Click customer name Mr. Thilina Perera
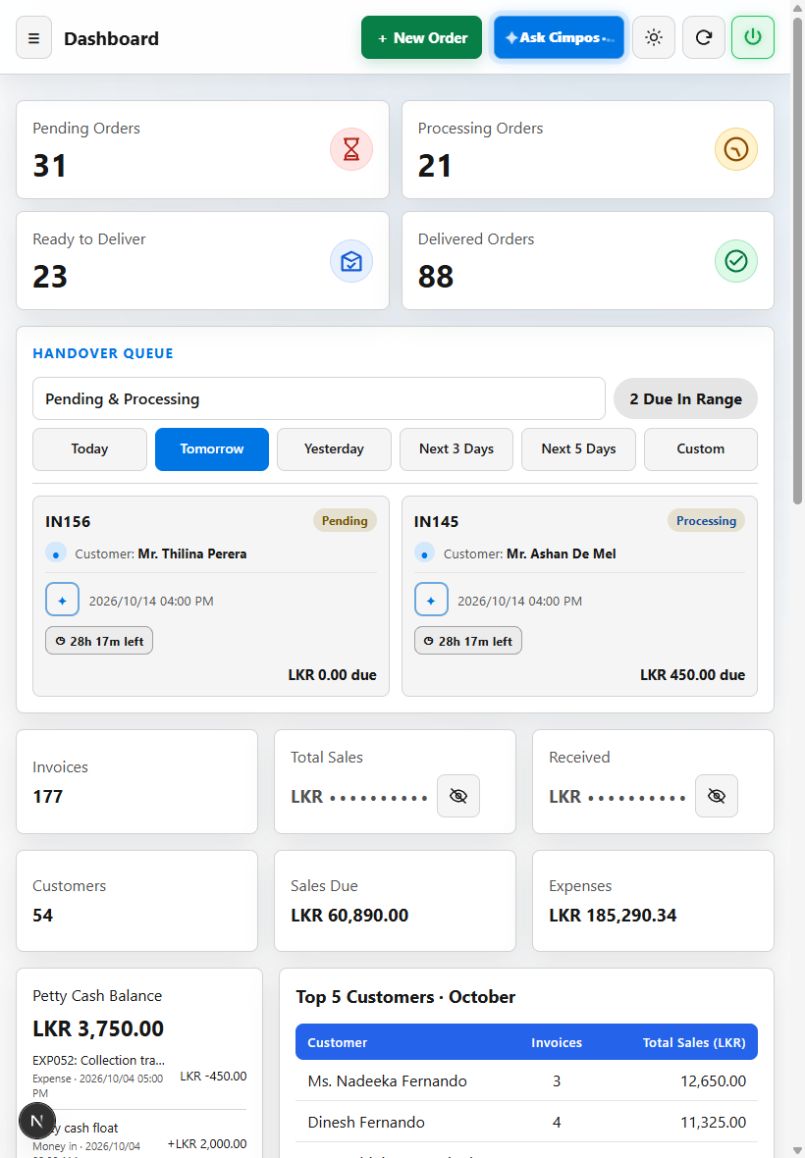The width and height of the screenshot is (805, 1158). tap(192, 554)
